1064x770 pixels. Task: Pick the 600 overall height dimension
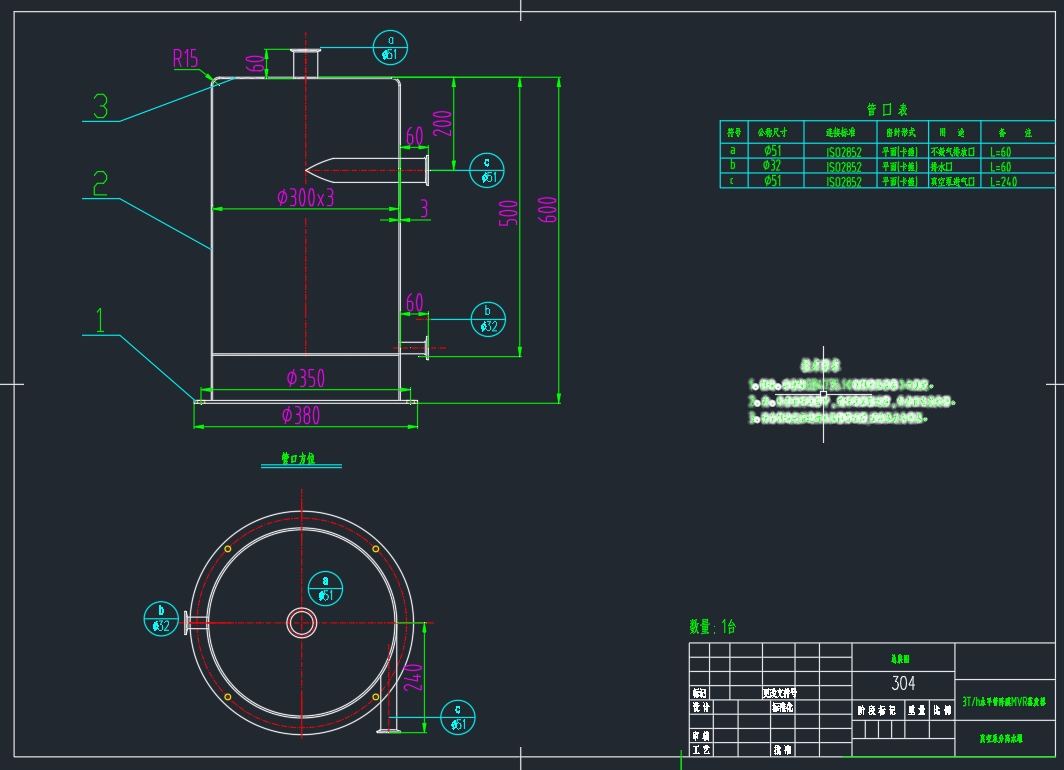547,210
